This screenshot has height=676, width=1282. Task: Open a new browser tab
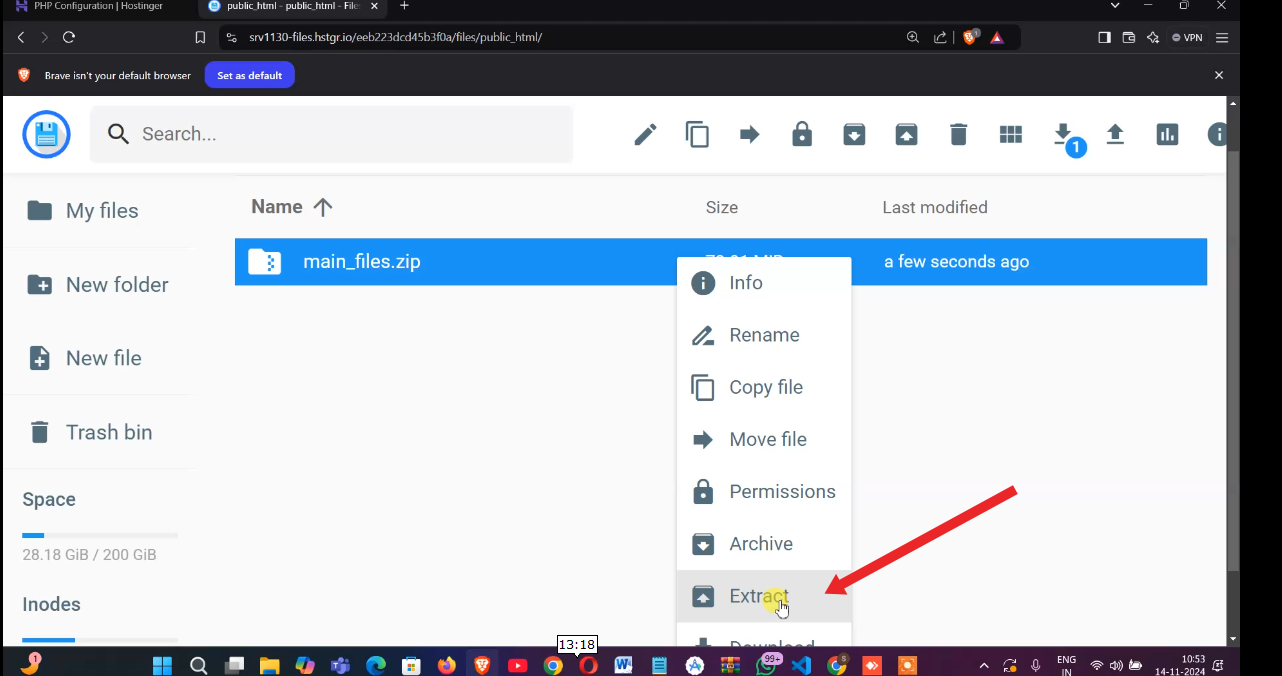pos(404,6)
